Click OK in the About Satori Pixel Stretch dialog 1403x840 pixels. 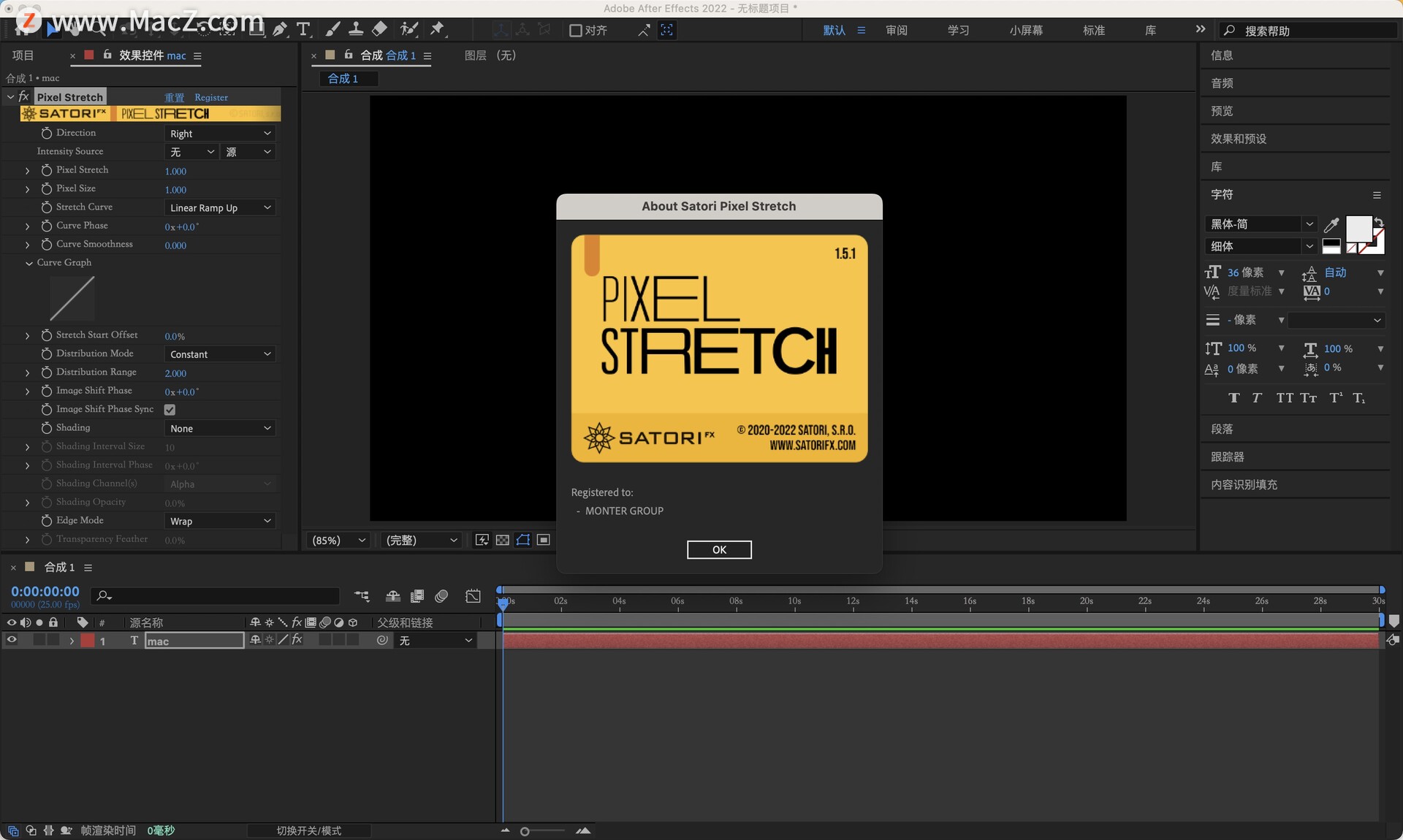tap(718, 549)
